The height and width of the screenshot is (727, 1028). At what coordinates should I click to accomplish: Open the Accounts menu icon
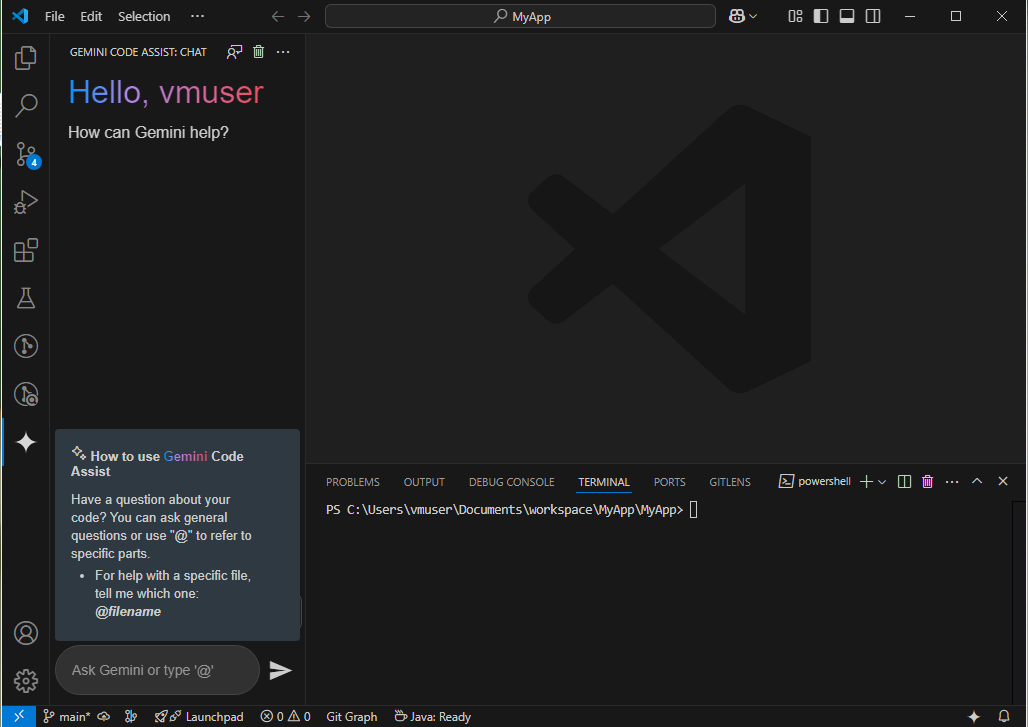coord(26,633)
